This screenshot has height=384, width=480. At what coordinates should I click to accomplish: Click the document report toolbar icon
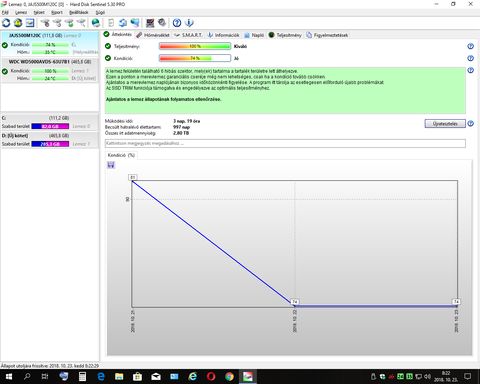click(x=111, y=23)
